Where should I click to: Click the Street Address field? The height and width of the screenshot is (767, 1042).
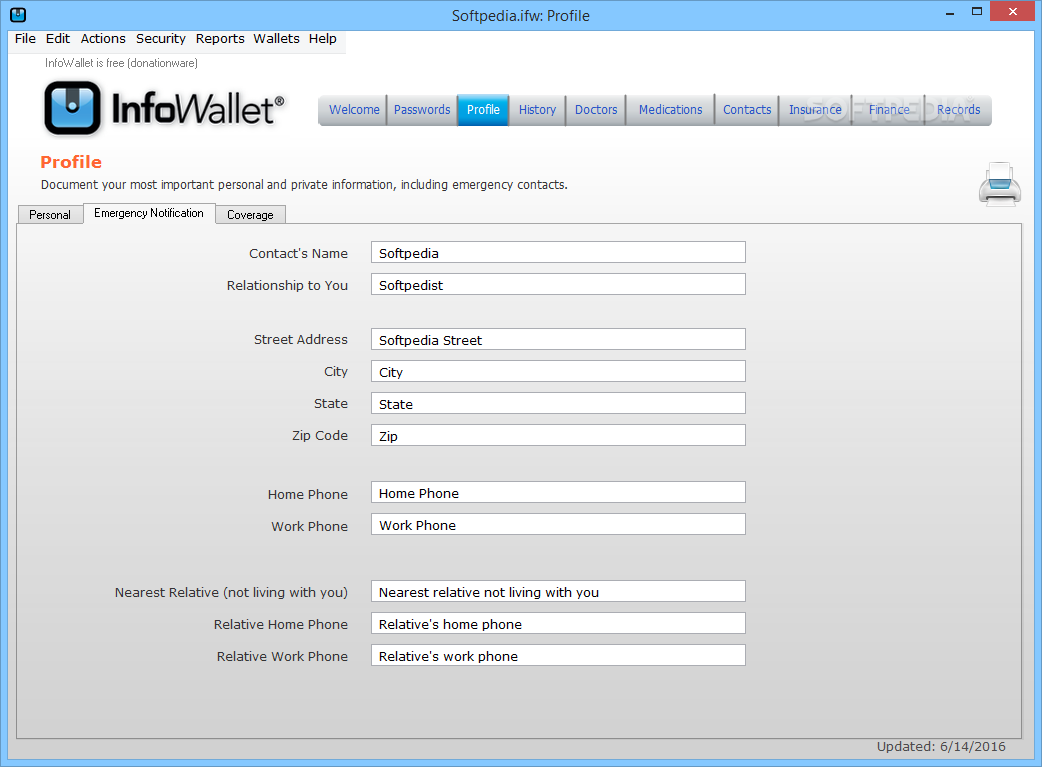pyautogui.click(x=558, y=340)
